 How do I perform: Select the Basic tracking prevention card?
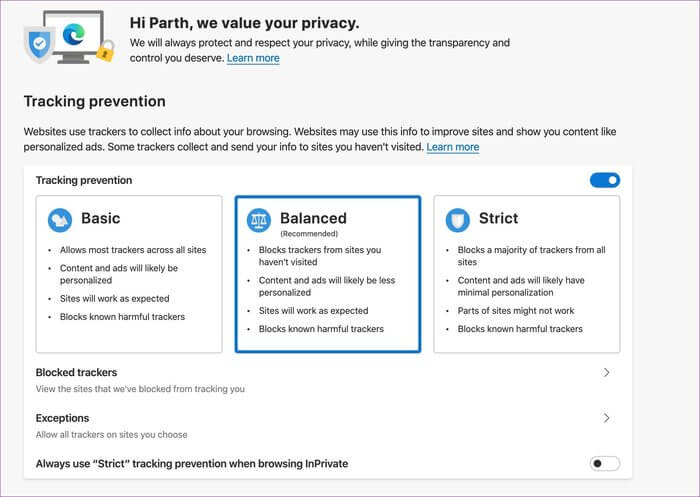[129, 274]
